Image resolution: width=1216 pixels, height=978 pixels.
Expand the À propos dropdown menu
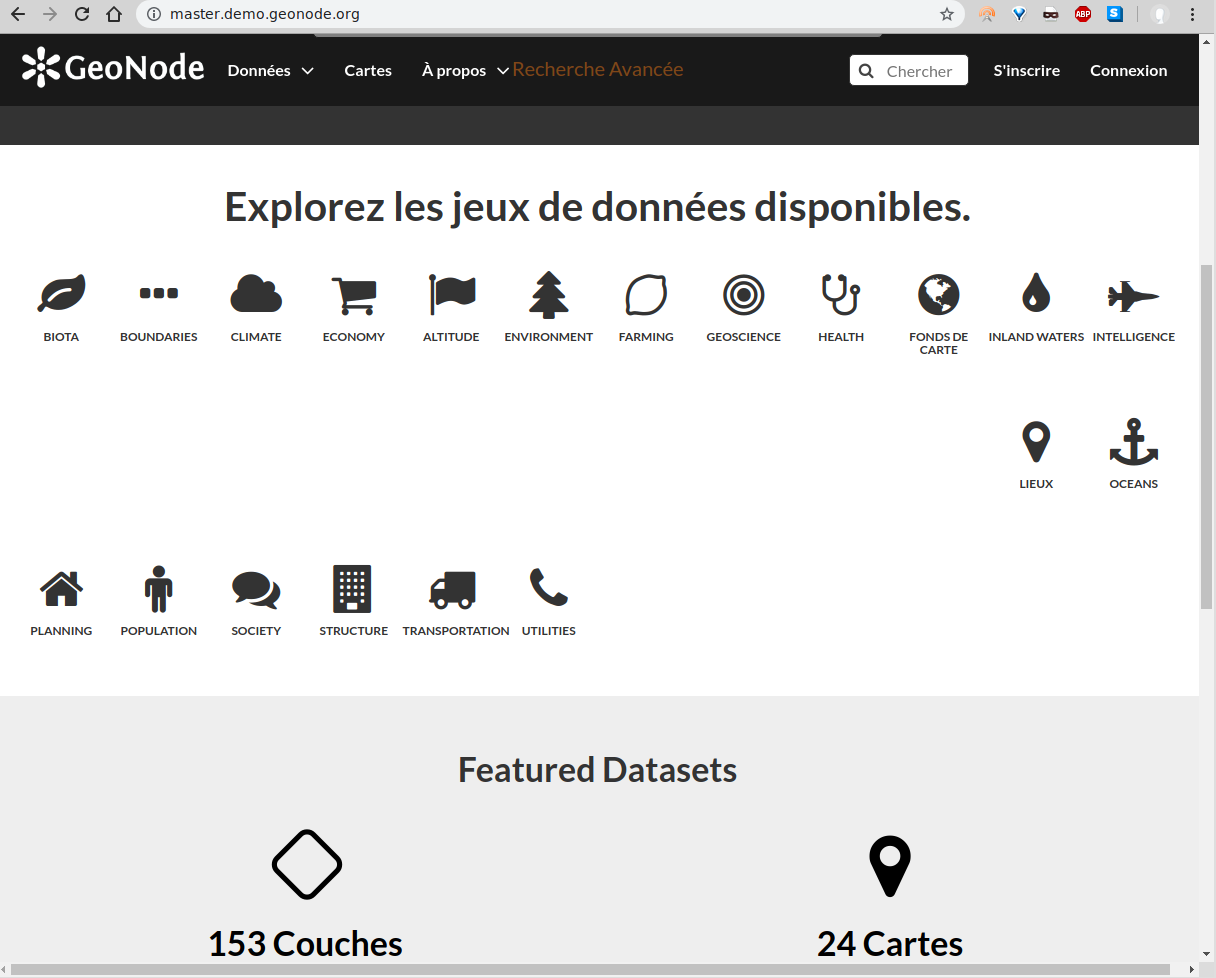click(466, 71)
